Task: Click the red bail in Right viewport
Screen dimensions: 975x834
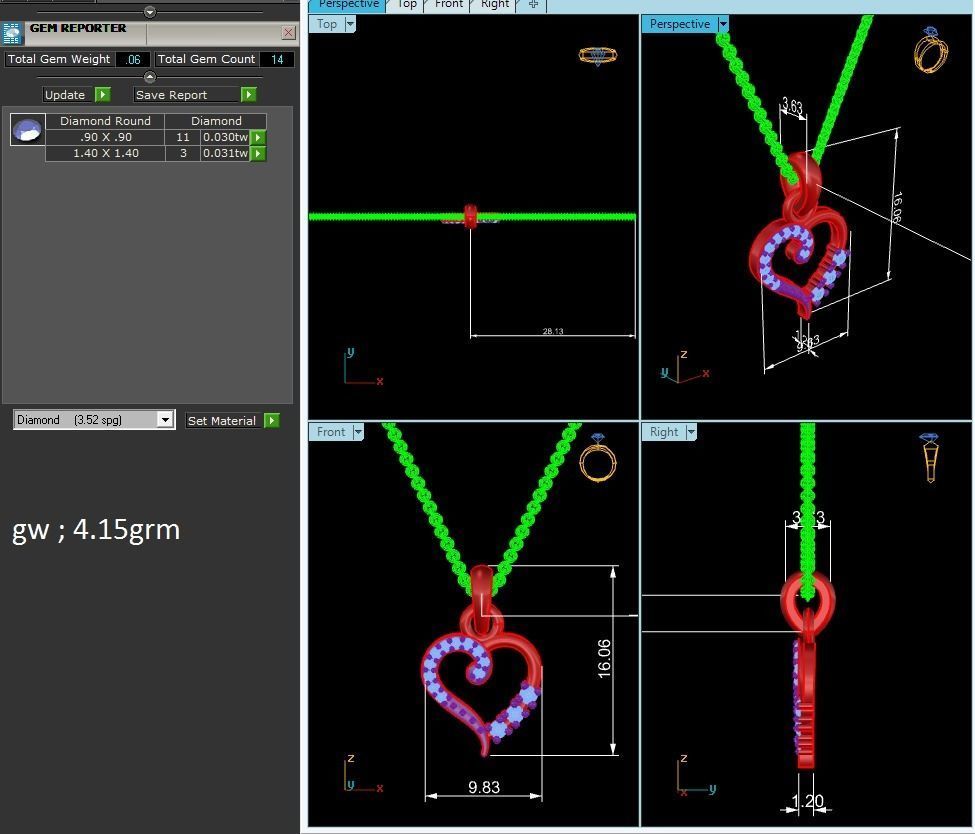Action: click(x=807, y=601)
